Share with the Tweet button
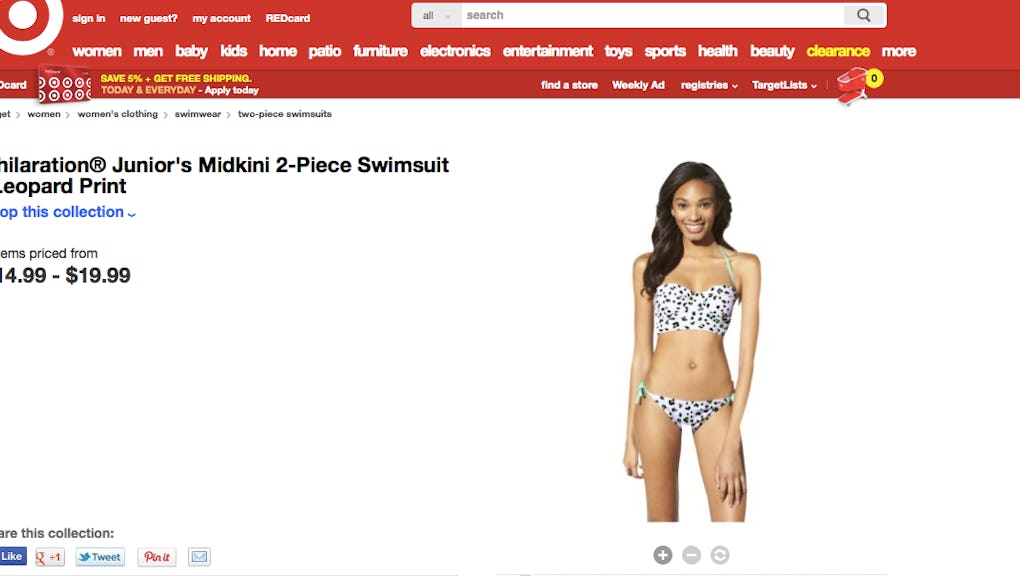This screenshot has width=1020, height=576. point(100,557)
